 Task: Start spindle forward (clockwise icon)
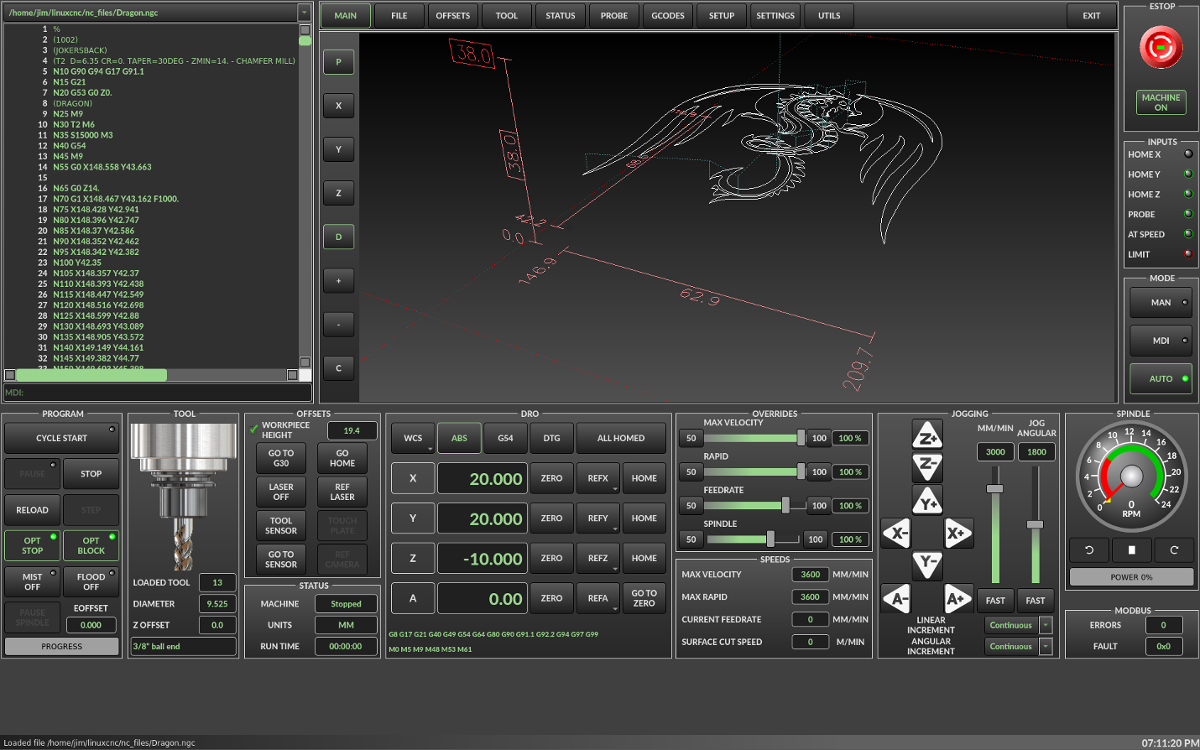tap(1174, 549)
